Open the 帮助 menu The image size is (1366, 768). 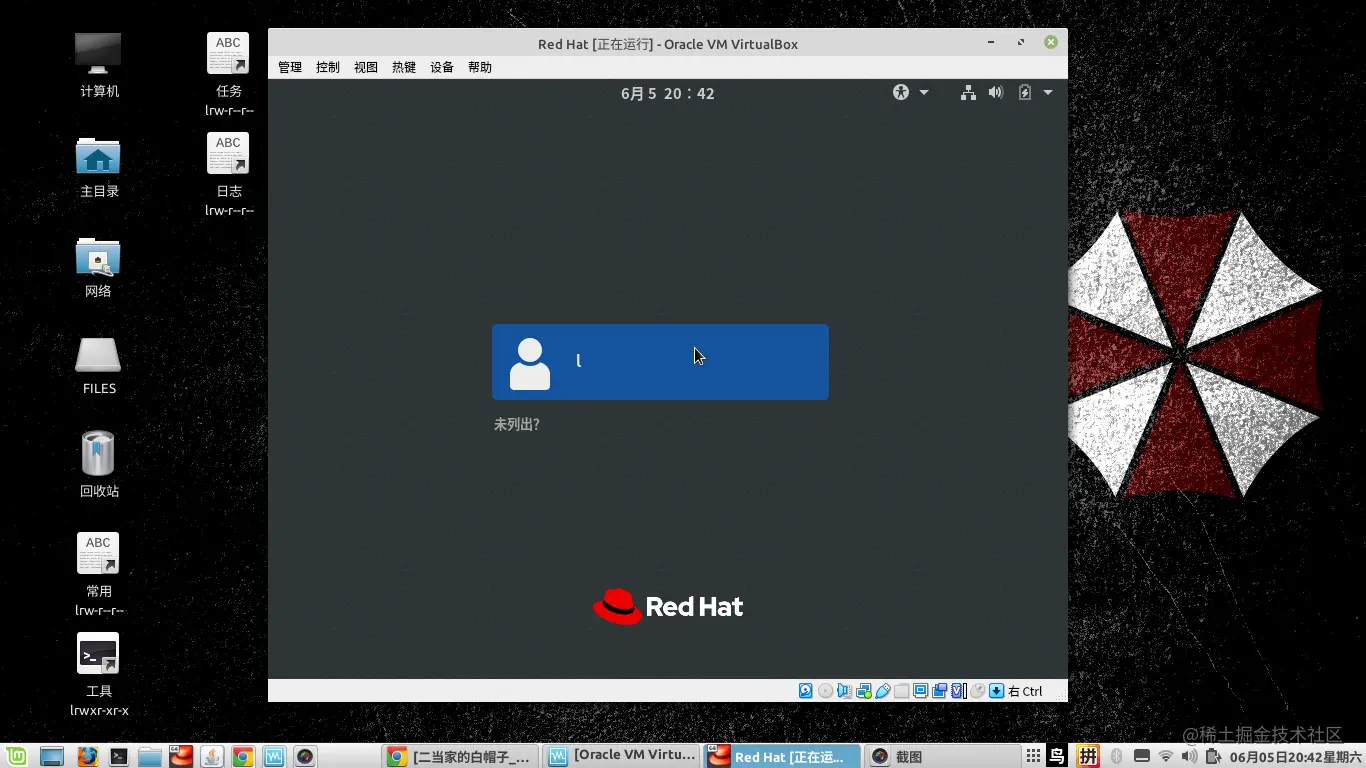pyautogui.click(x=480, y=67)
